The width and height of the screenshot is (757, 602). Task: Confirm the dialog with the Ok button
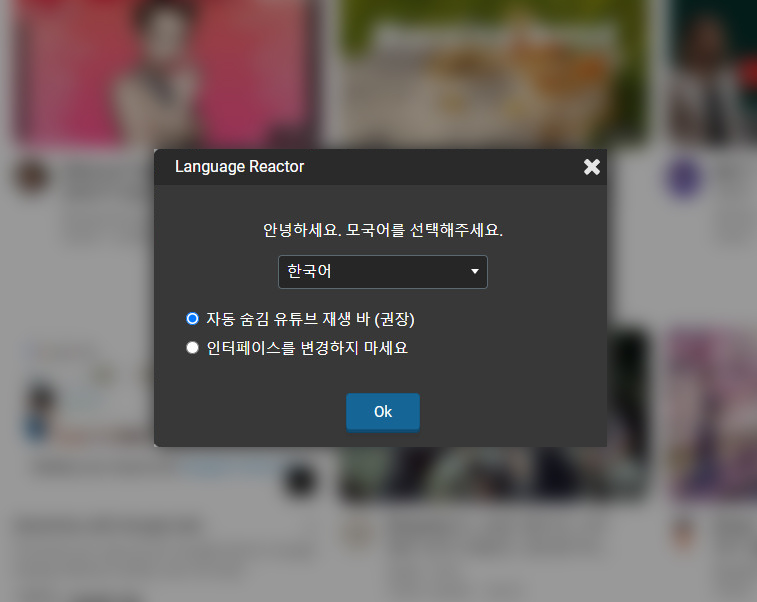[x=383, y=412]
